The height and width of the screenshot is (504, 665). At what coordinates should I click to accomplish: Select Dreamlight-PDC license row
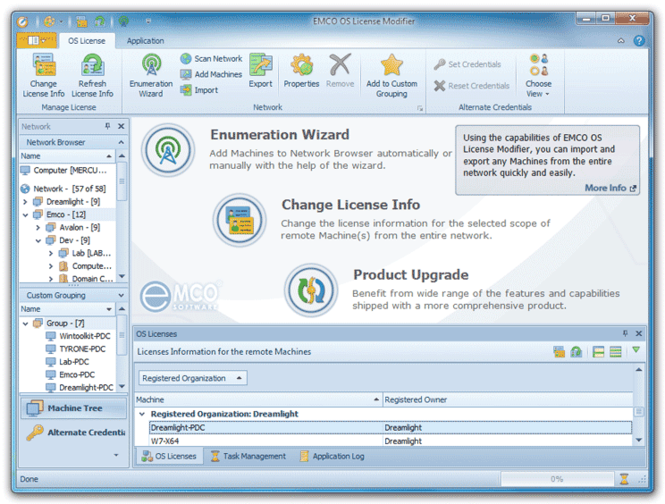coord(390,428)
